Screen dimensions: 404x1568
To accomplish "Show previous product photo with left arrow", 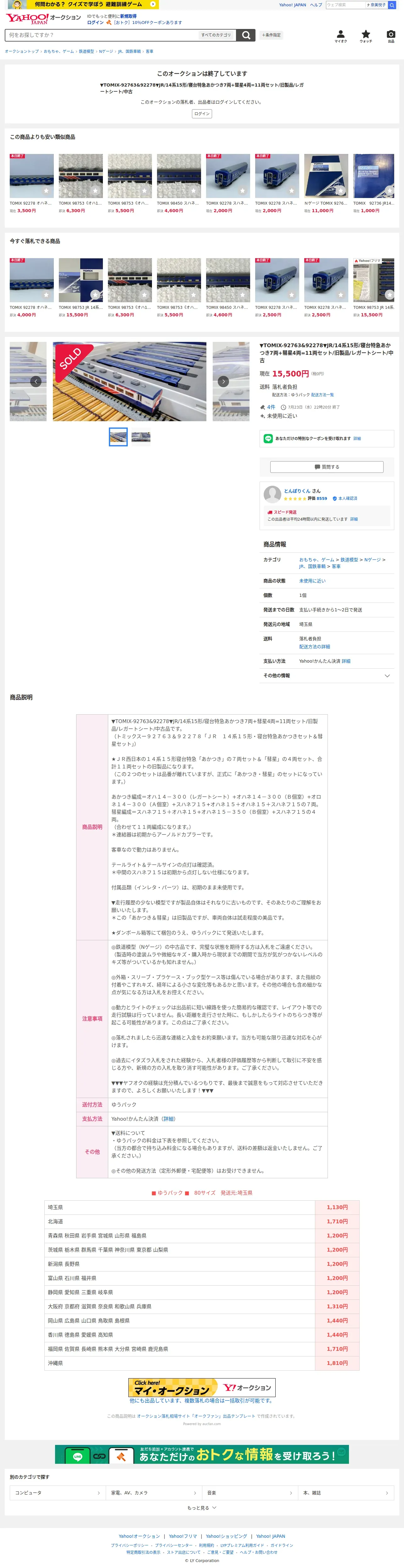I will (x=36, y=381).
